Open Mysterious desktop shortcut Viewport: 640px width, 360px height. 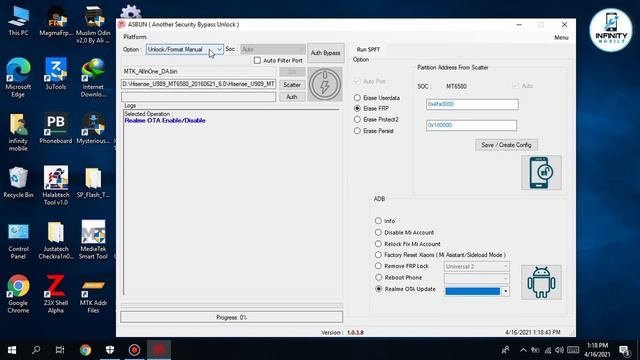click(x=93, y=129)
